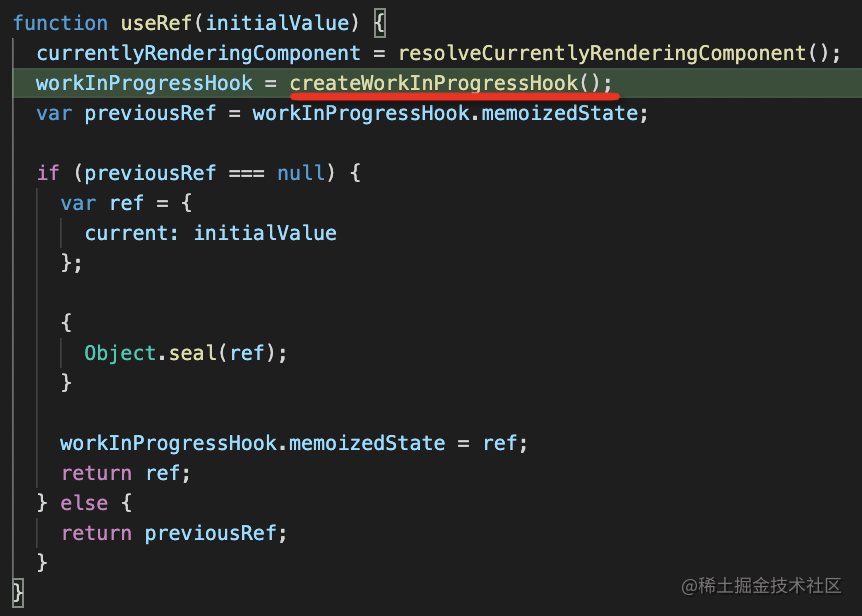Viewport: 862px width, 616px height.
Task: Click the return previousRef statement
Action: click(x=174, y=533)
